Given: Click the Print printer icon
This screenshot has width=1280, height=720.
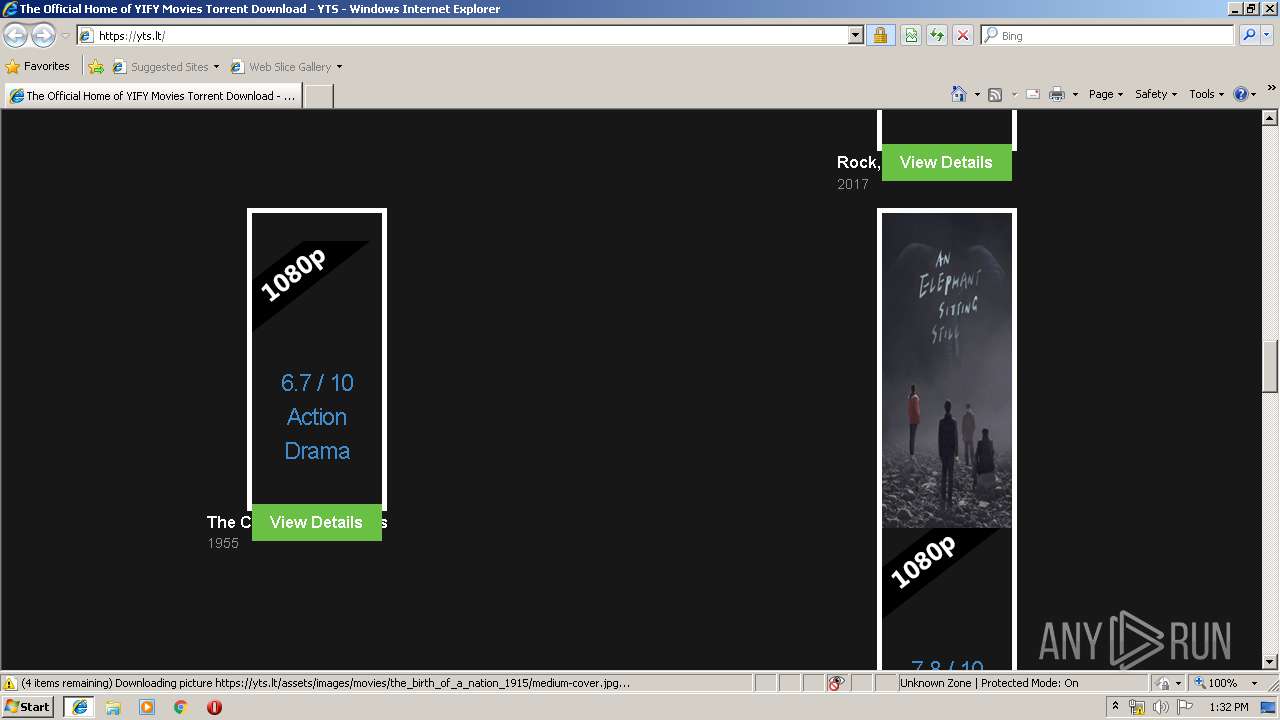Looking at the screenshot, I should click(x=1056, y=94).
